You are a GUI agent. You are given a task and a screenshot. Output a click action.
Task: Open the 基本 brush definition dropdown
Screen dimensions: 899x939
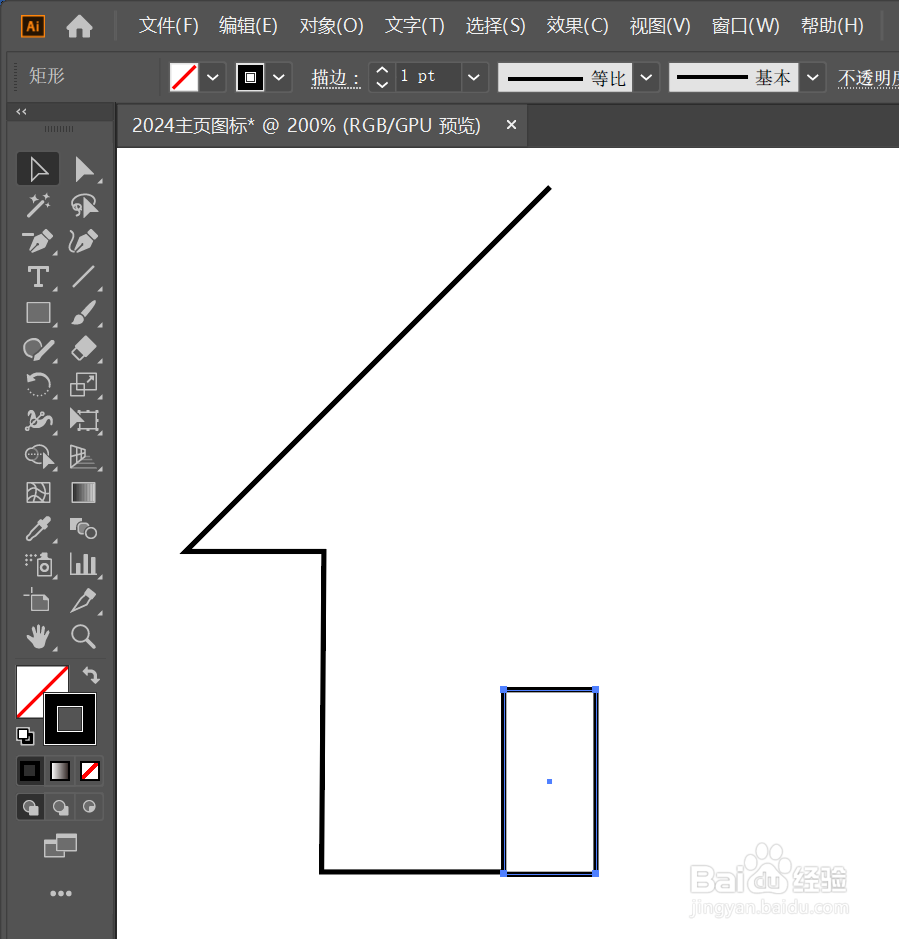click(x=812, y=77)
